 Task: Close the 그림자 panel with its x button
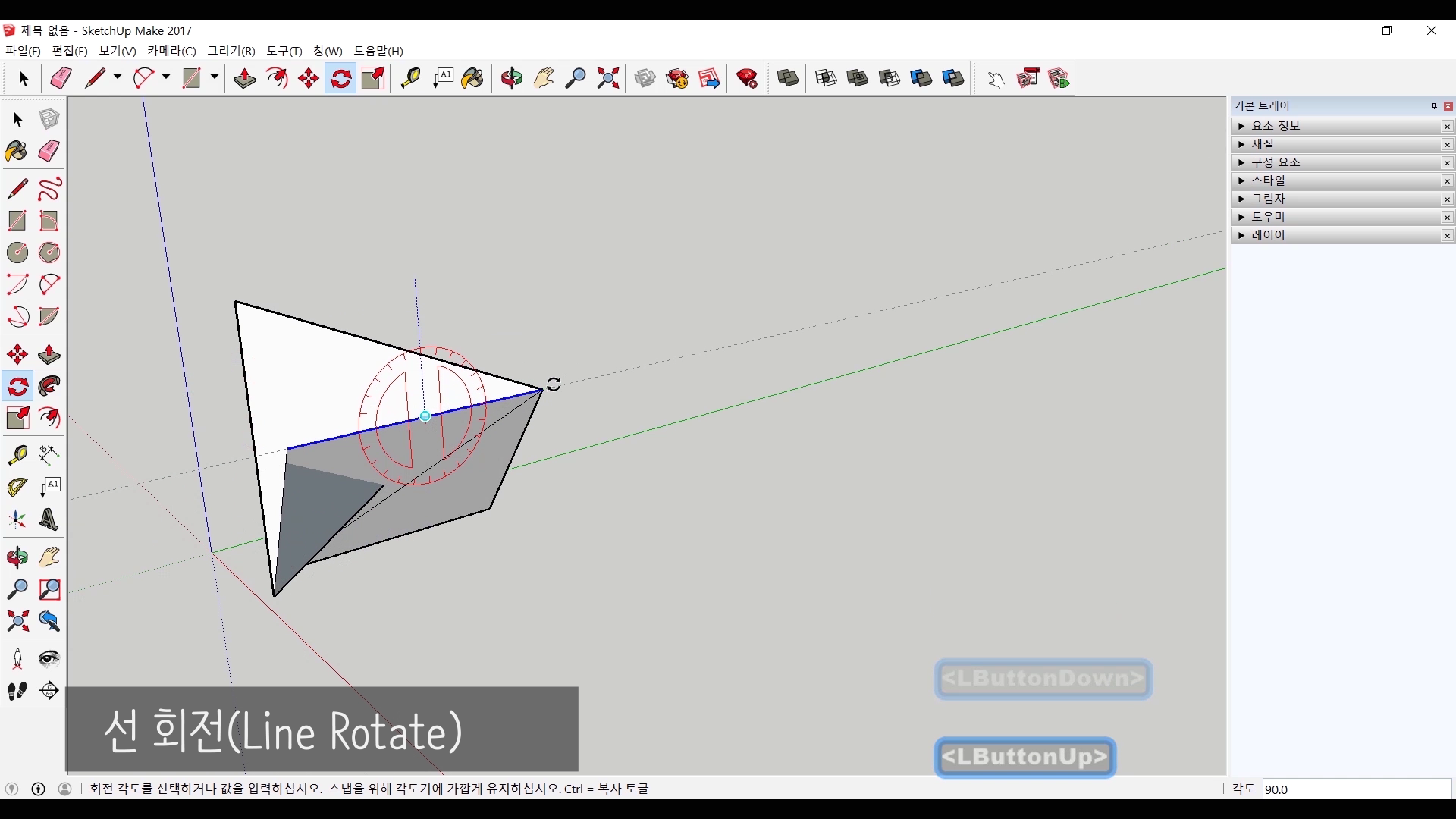(1447, 199)
